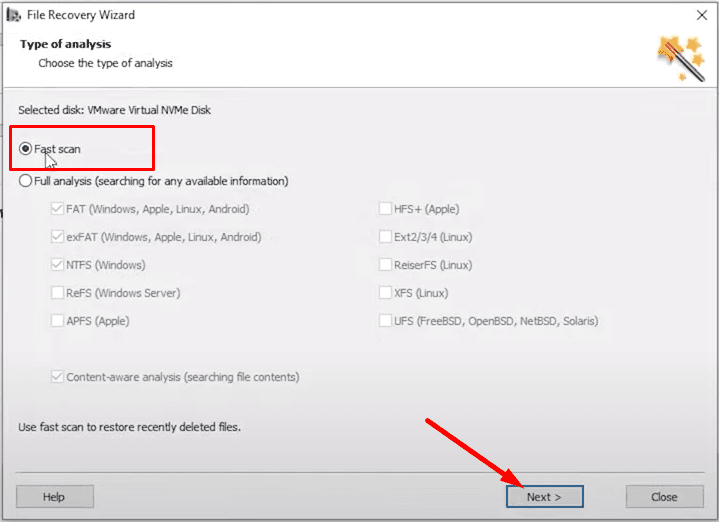Select the Fast scan radio button
Screen dimensions: 719x522
pyautogui.click(x=25, y=149)
